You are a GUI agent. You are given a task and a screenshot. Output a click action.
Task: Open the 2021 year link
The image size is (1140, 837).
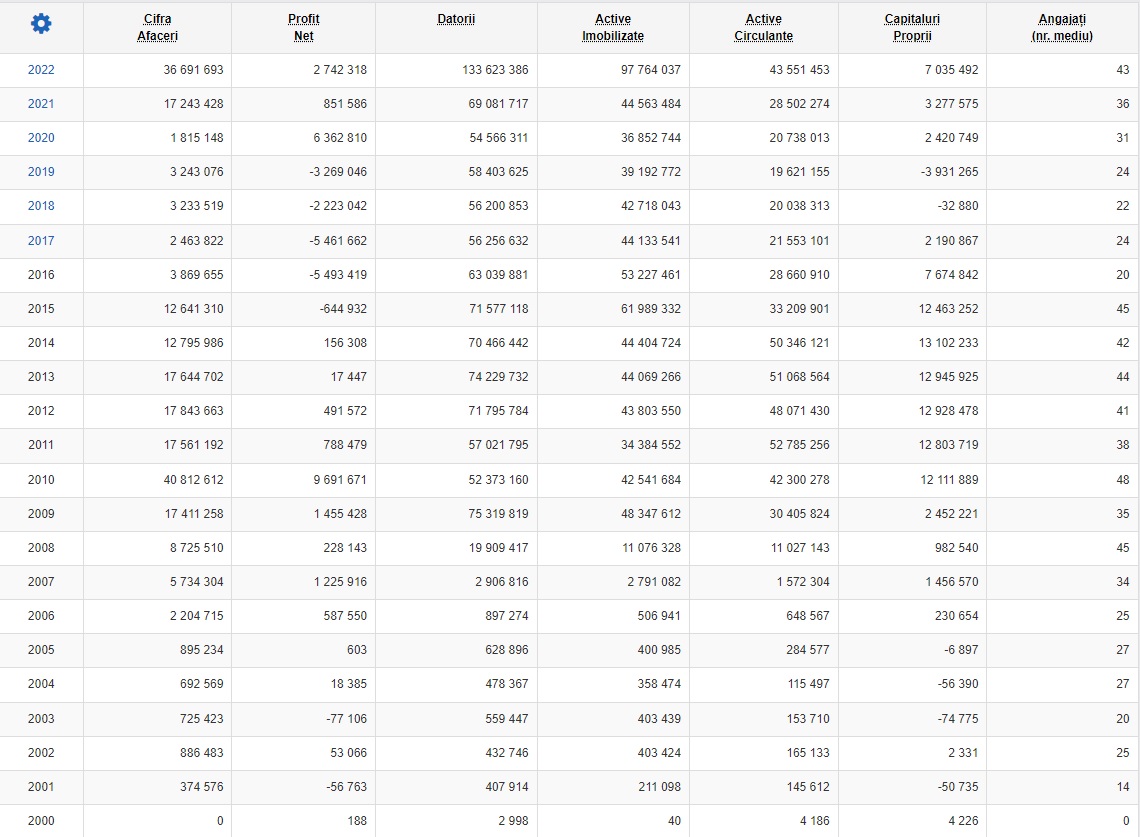pyautogui.click(x=41, y=104)
